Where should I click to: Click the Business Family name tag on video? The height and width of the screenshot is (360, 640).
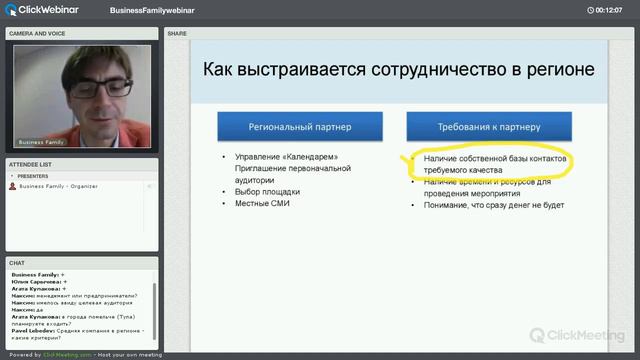[41, 142]
